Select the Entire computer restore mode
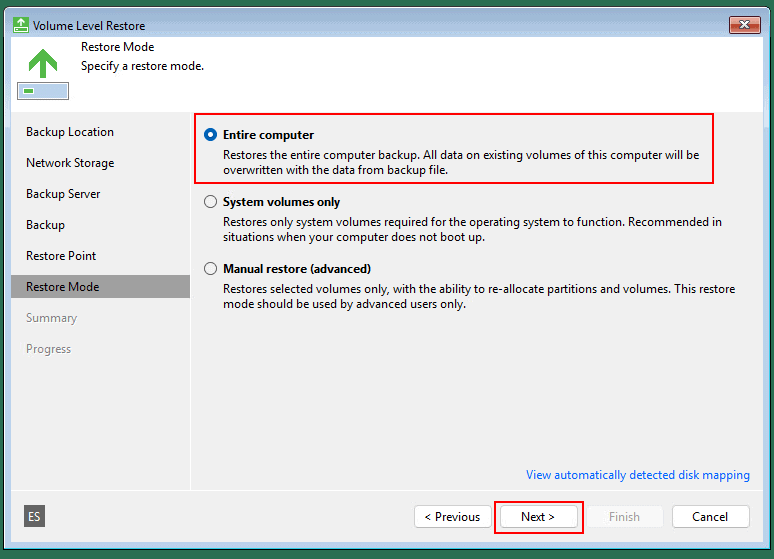Viewport: 774px width, 559px height. pos(210,134)
